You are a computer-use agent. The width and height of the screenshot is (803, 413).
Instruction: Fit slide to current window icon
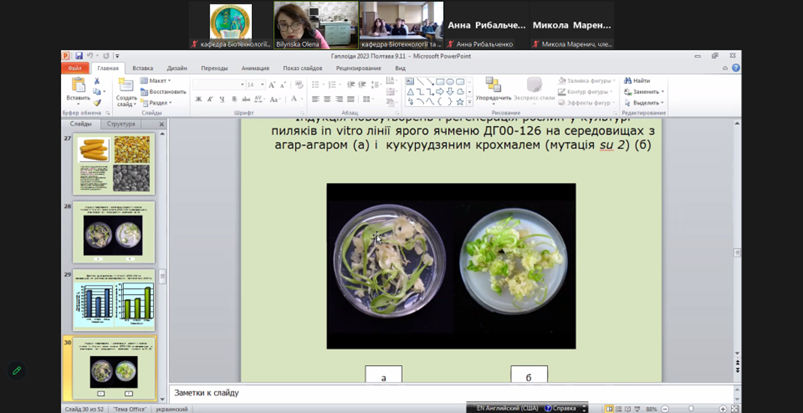(735, 409)
